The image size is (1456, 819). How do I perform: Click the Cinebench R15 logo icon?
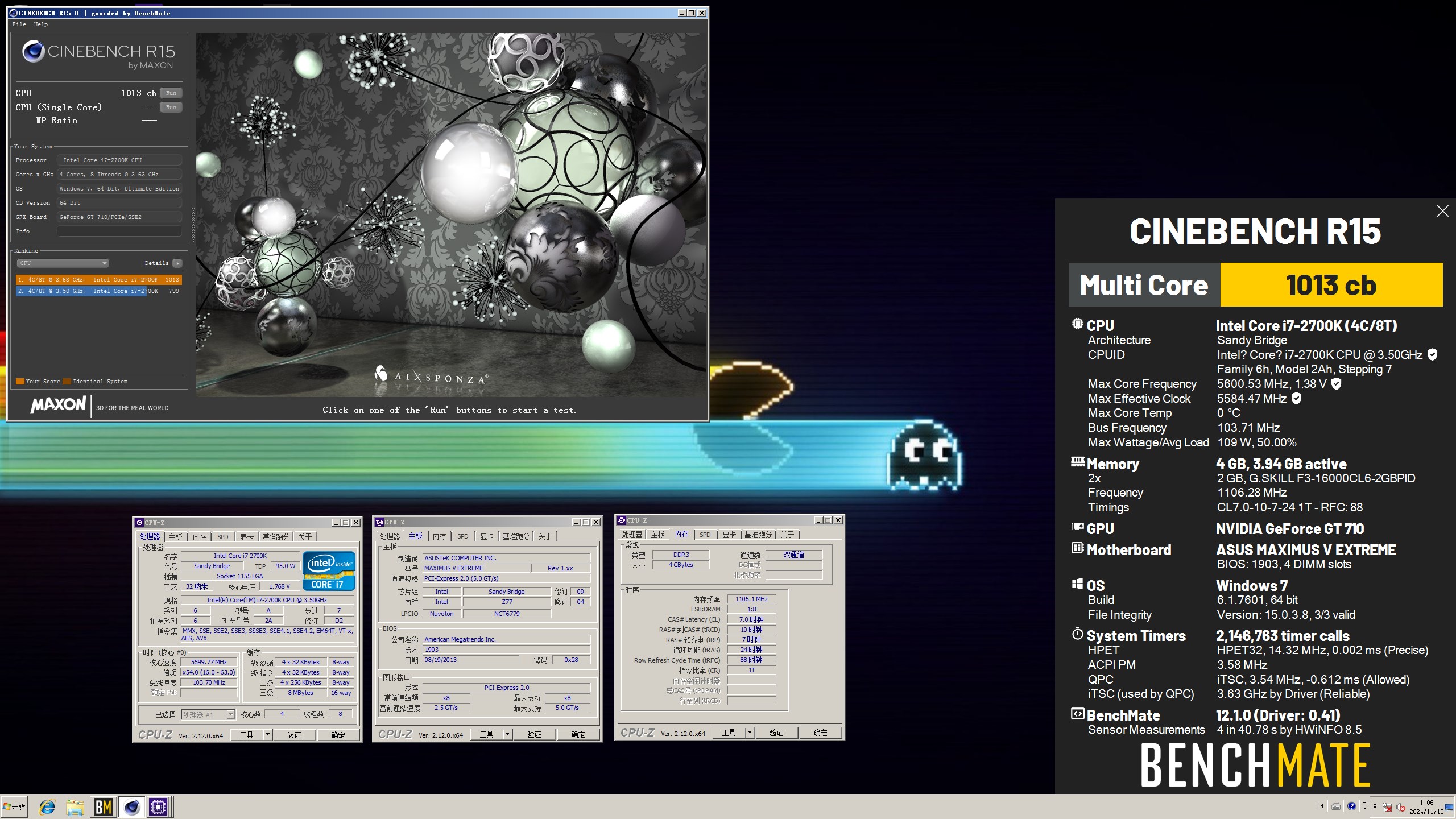coord(34,52)
